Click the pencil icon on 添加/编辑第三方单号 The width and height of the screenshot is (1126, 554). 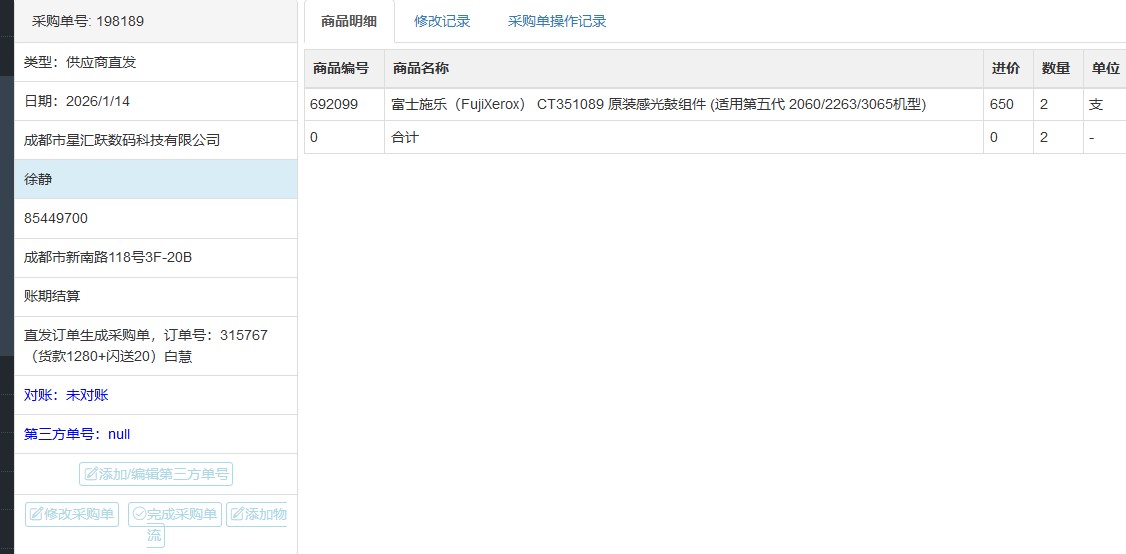pyautogui.click(x=91, y=474)
